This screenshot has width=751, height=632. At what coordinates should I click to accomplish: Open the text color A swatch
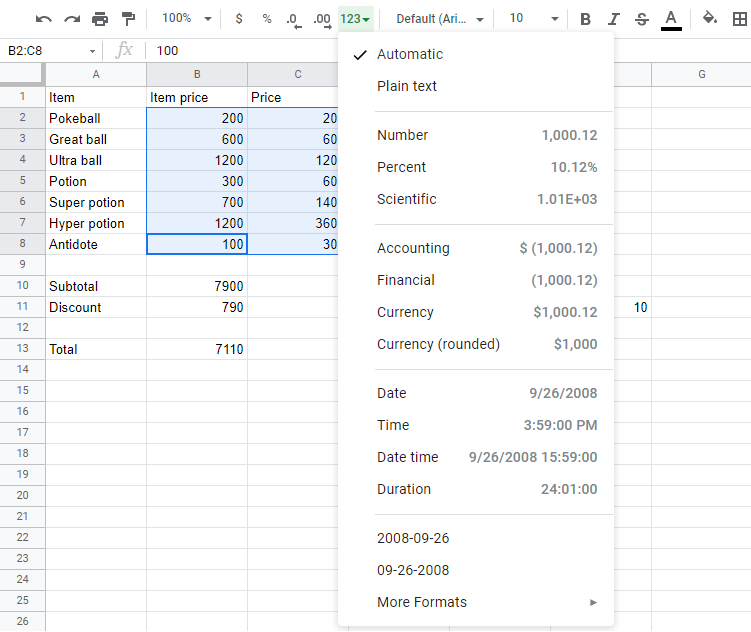(671, 19)
